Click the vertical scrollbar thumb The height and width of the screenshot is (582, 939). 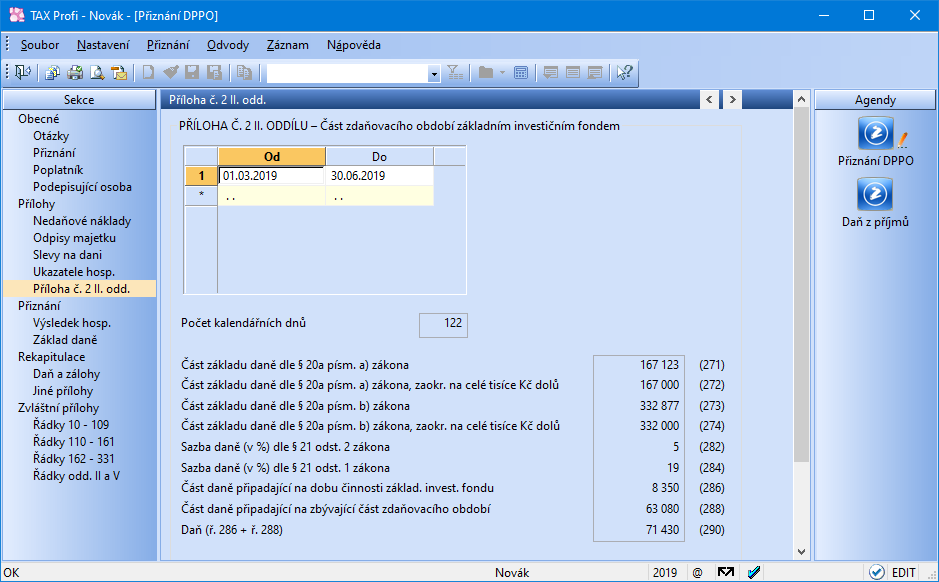[801, 284]
